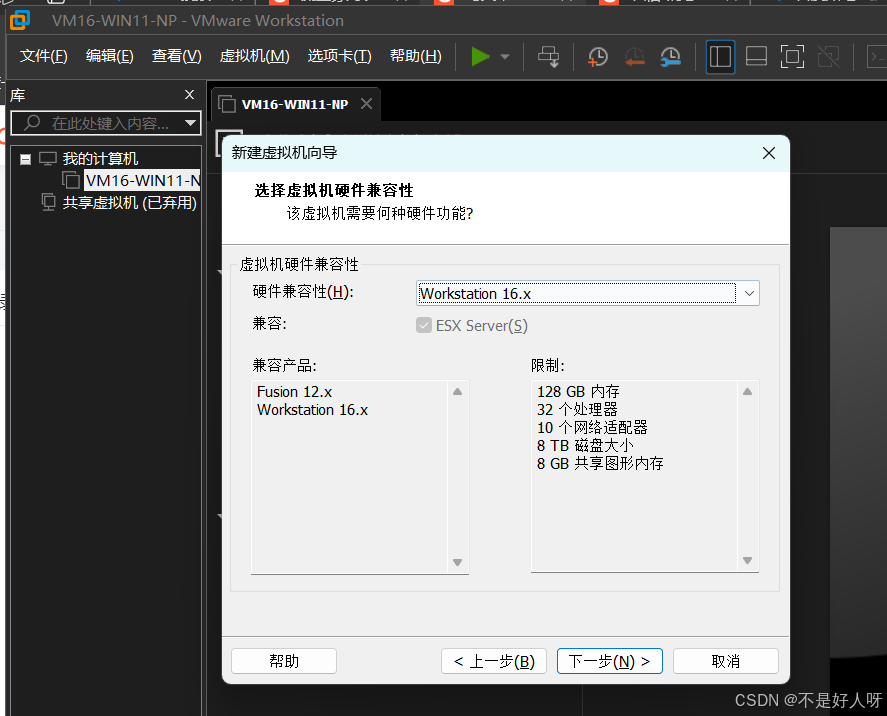This screenshot has width=887, height=716.
Task: Open the 编辑(E) menu
Action: (x=110, y=56)
